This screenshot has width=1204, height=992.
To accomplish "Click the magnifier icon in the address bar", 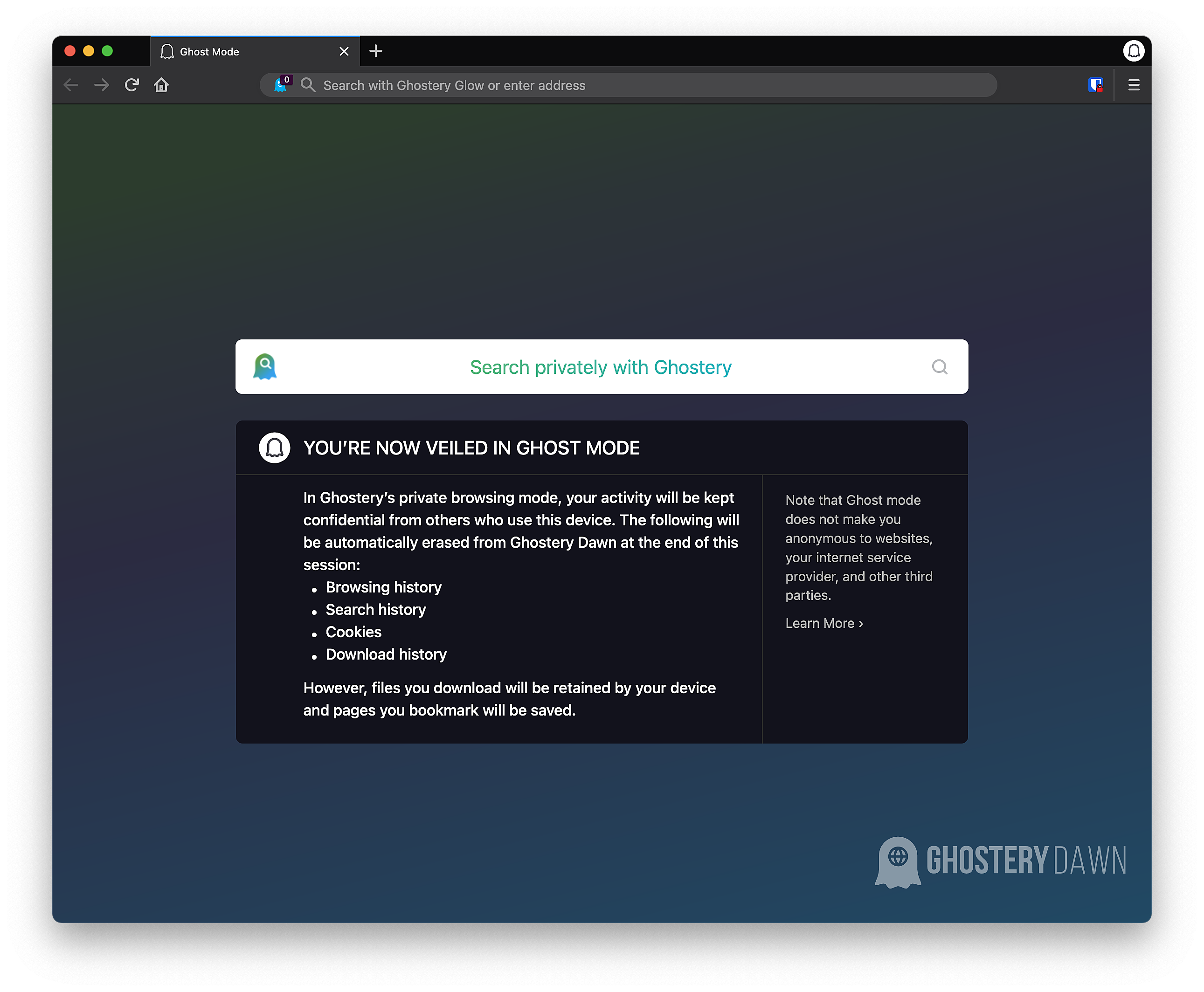I will (308, 85).
